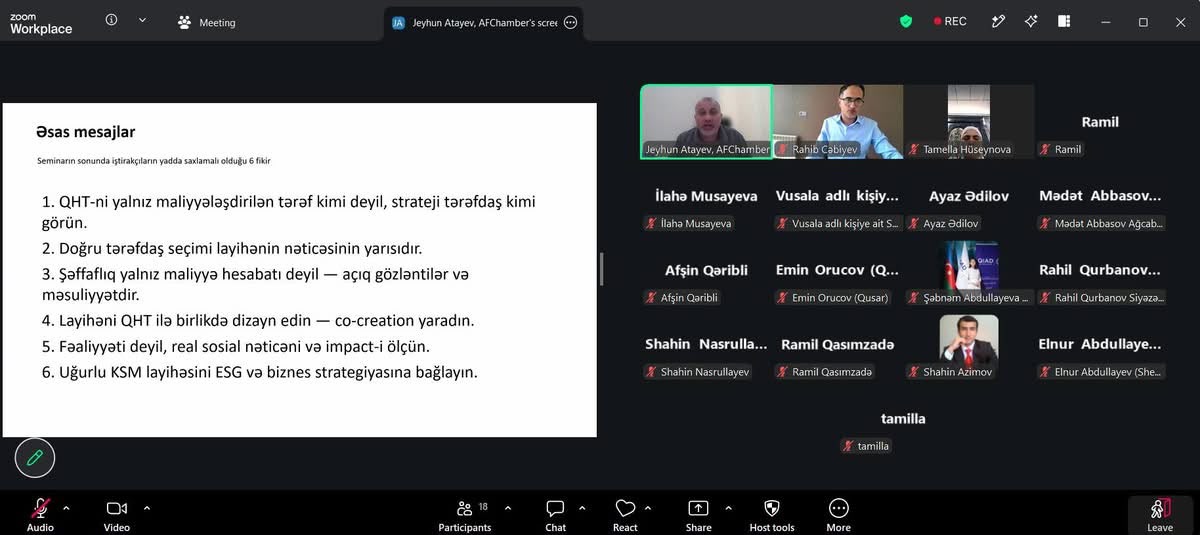Image resolution: width=1200 pixels, height=535 pixels.
Task: Open Host tools shield
Action: pyautogui.click(x=772, y=513)
